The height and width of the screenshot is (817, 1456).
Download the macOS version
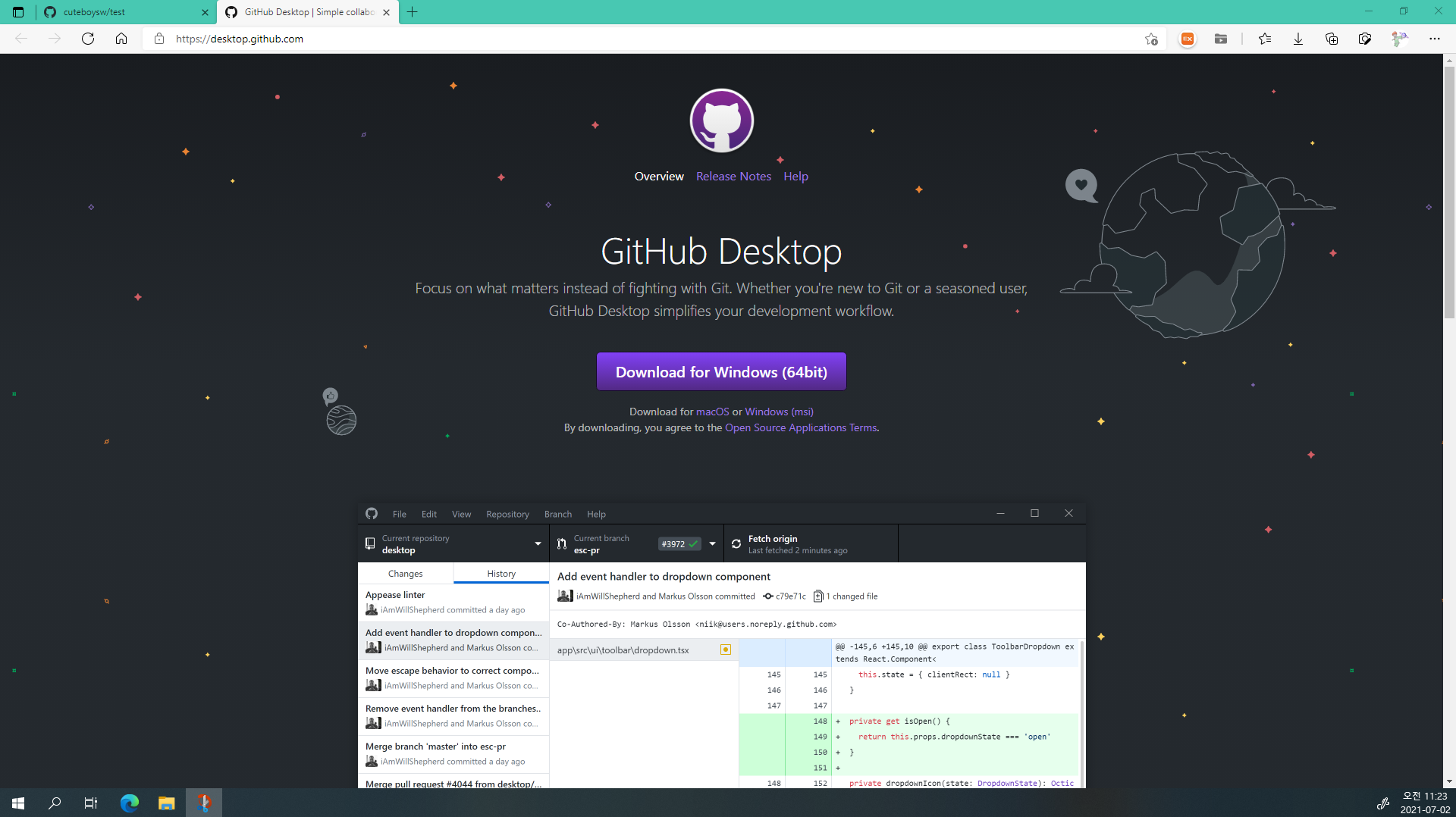click(x=713, y=412)
